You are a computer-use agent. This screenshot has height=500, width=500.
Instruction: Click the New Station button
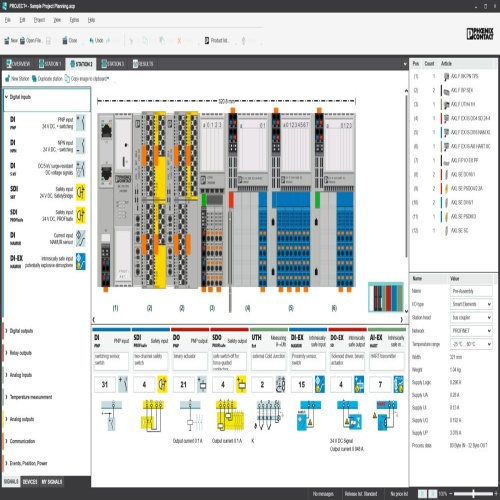17,79
